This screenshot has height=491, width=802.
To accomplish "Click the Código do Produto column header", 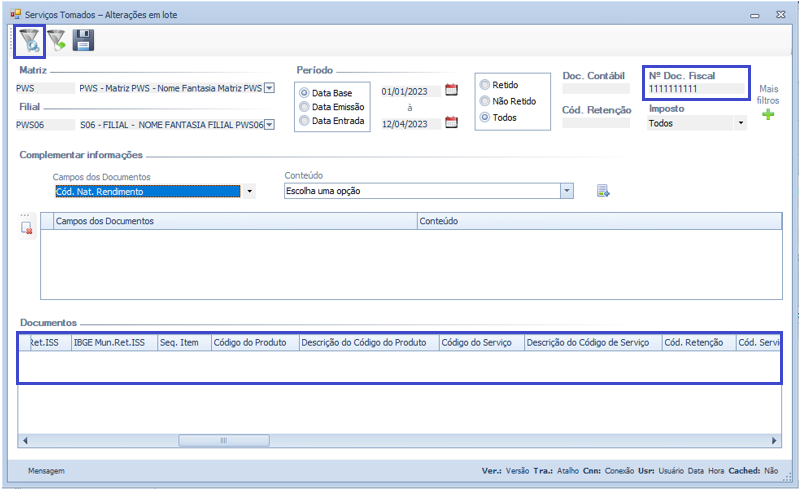I will click(x=252, y=343).
